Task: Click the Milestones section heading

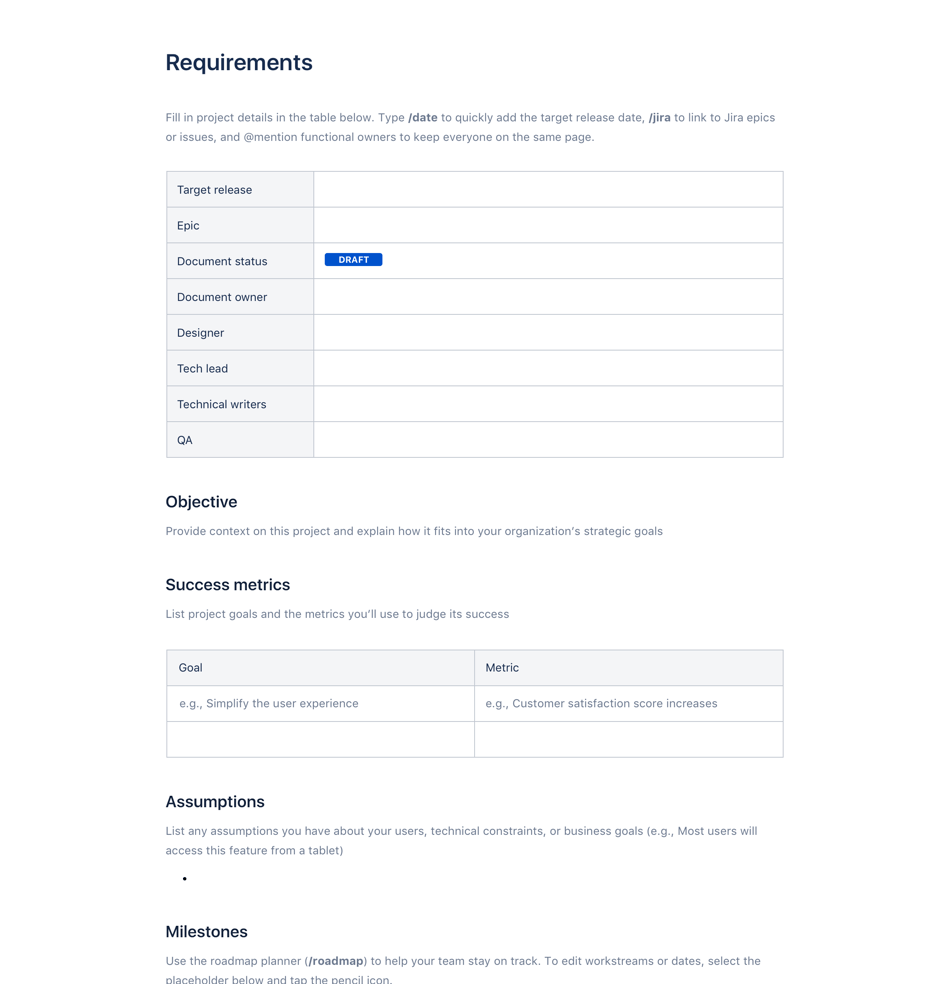Action: (x=206, y=932)
